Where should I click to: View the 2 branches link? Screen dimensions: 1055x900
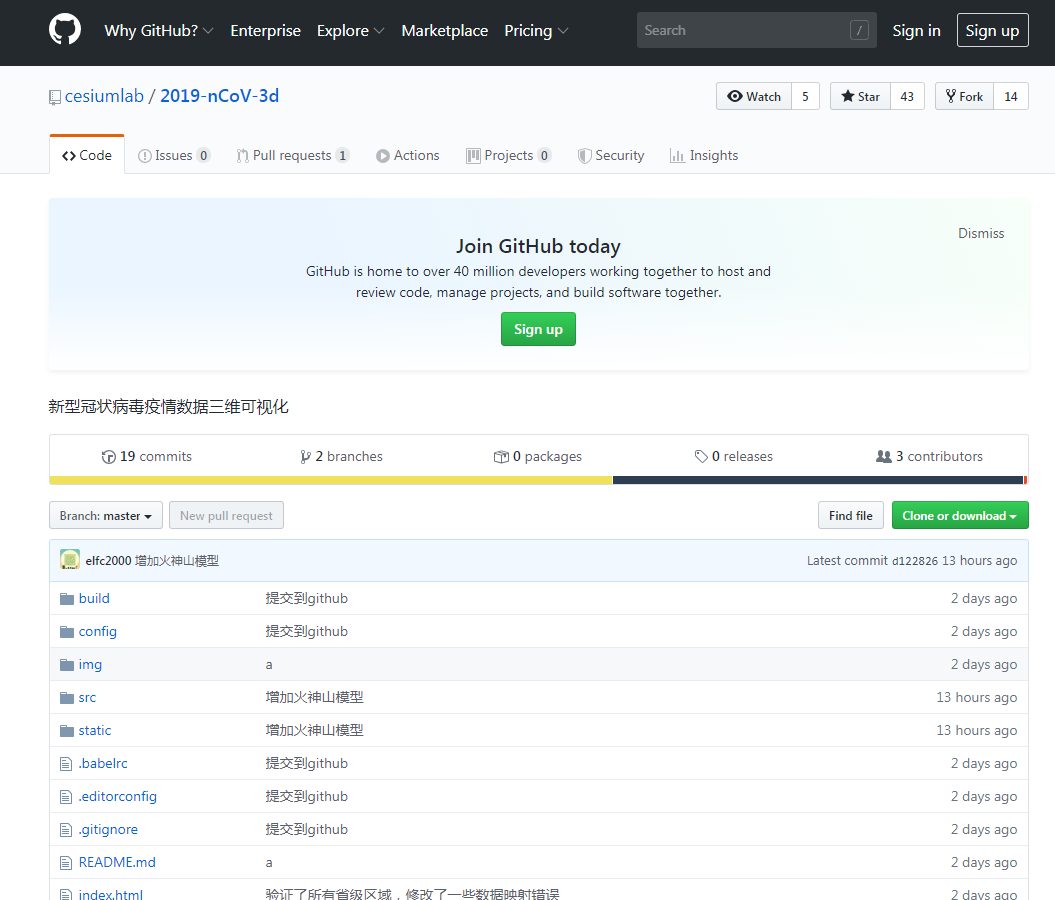(341, 457)
